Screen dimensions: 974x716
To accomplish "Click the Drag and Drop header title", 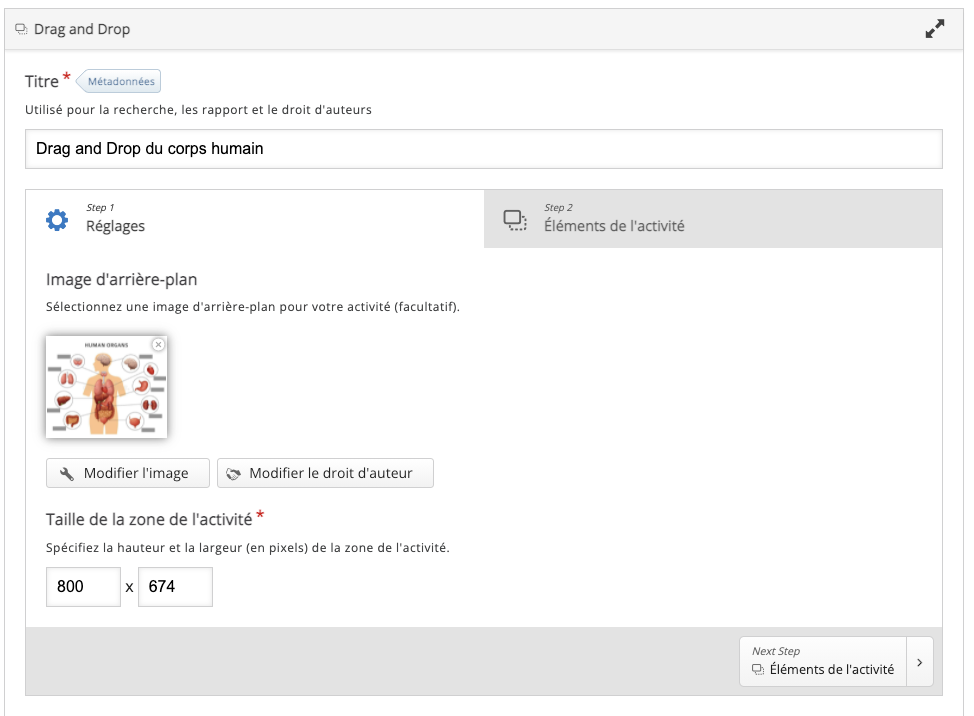I will 82,30.
